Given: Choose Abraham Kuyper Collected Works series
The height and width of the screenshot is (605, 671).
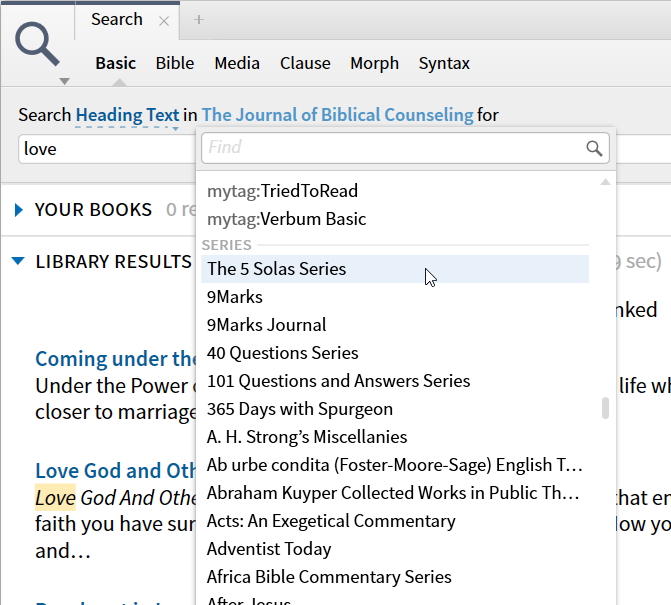Looking at the screenshot, I should [x=395, y=493].
